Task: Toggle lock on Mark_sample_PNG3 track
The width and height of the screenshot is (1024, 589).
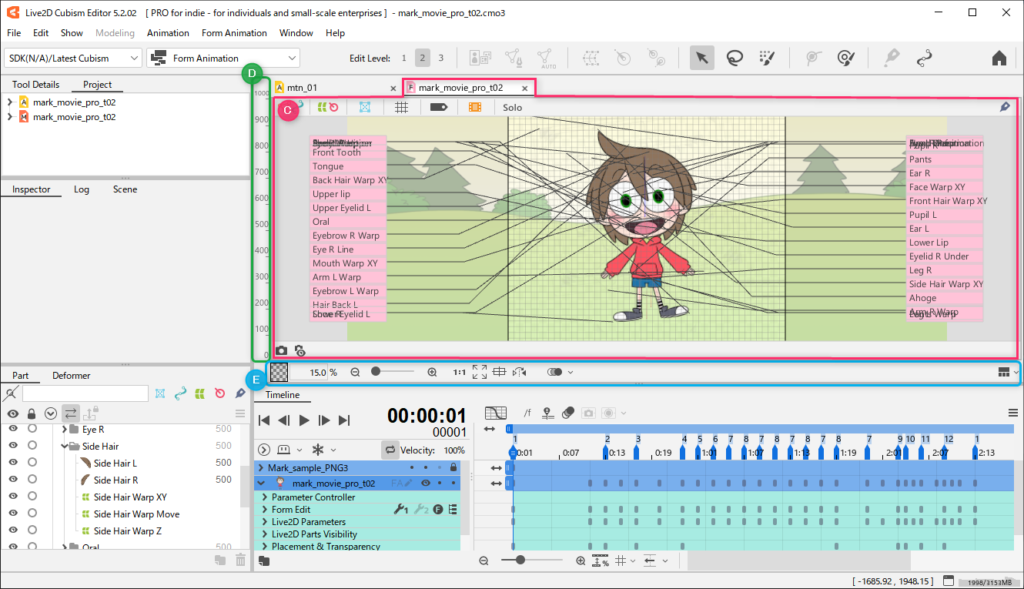Action: 453,468
